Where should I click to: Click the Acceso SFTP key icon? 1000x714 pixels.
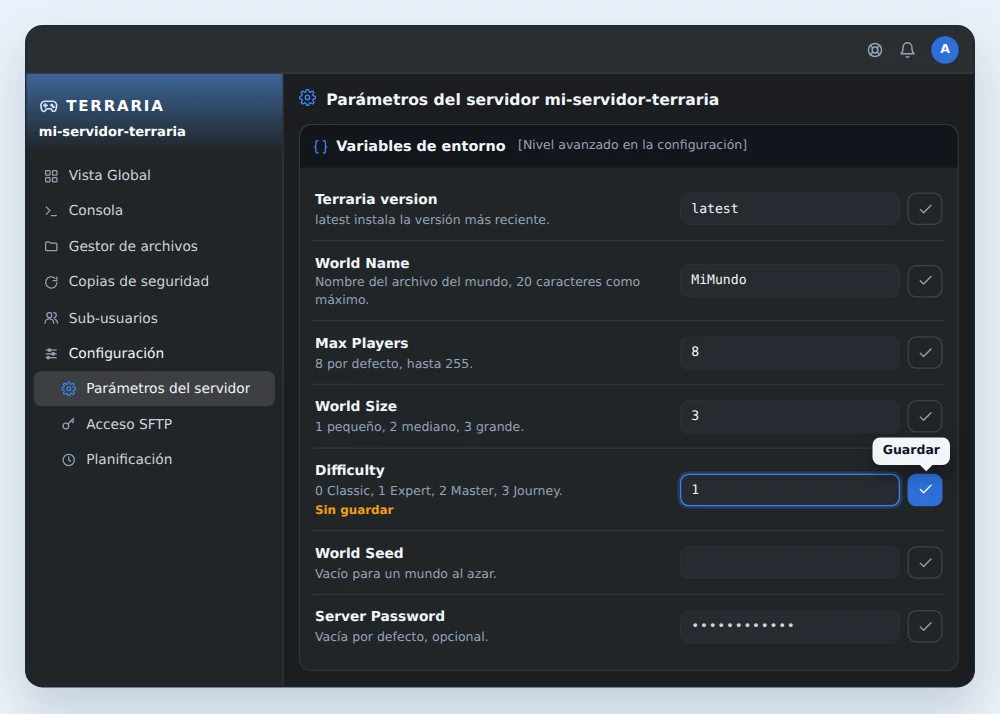click(68, 424)
